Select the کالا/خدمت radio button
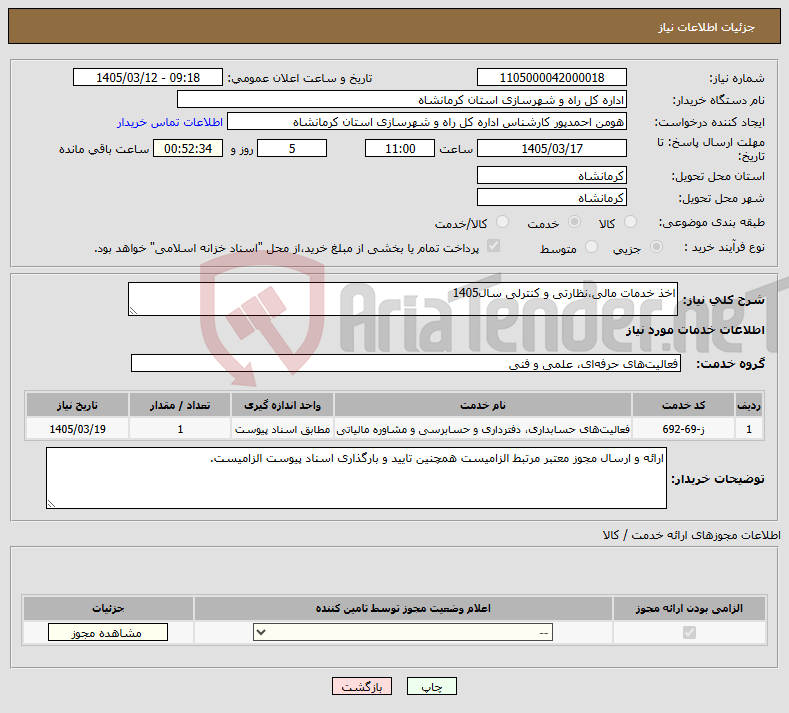The image size is (789, 713). [x=502, y=222]
